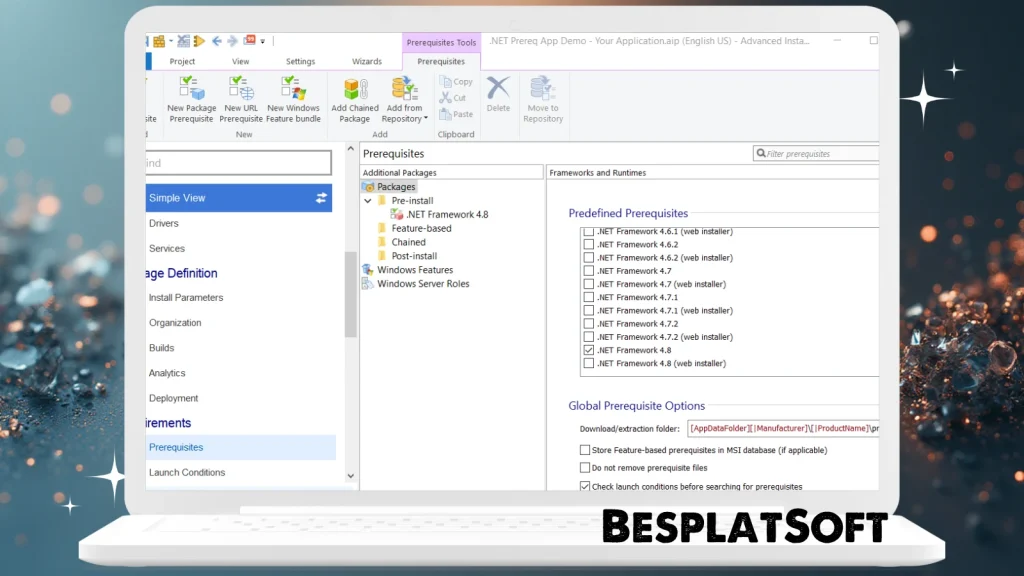Image resolution: width=1024 pixels, height=576 pixels.
Task: Click the New URL Prerequisite icon
Action: coord(242,89)
